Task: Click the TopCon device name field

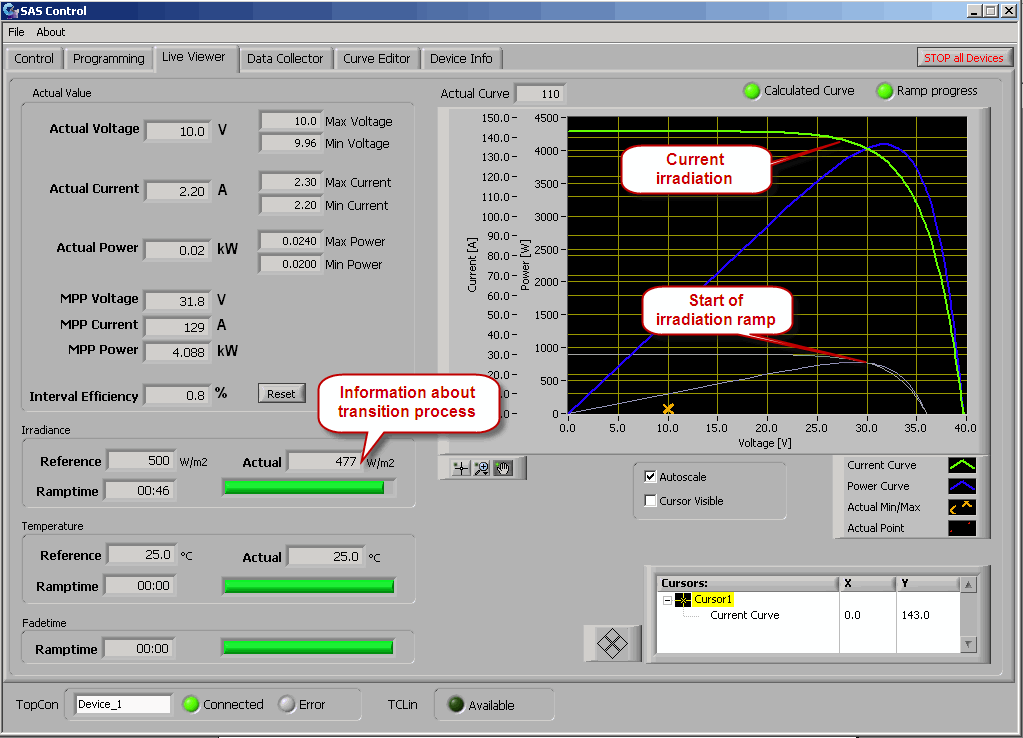Action: [123, 704]
